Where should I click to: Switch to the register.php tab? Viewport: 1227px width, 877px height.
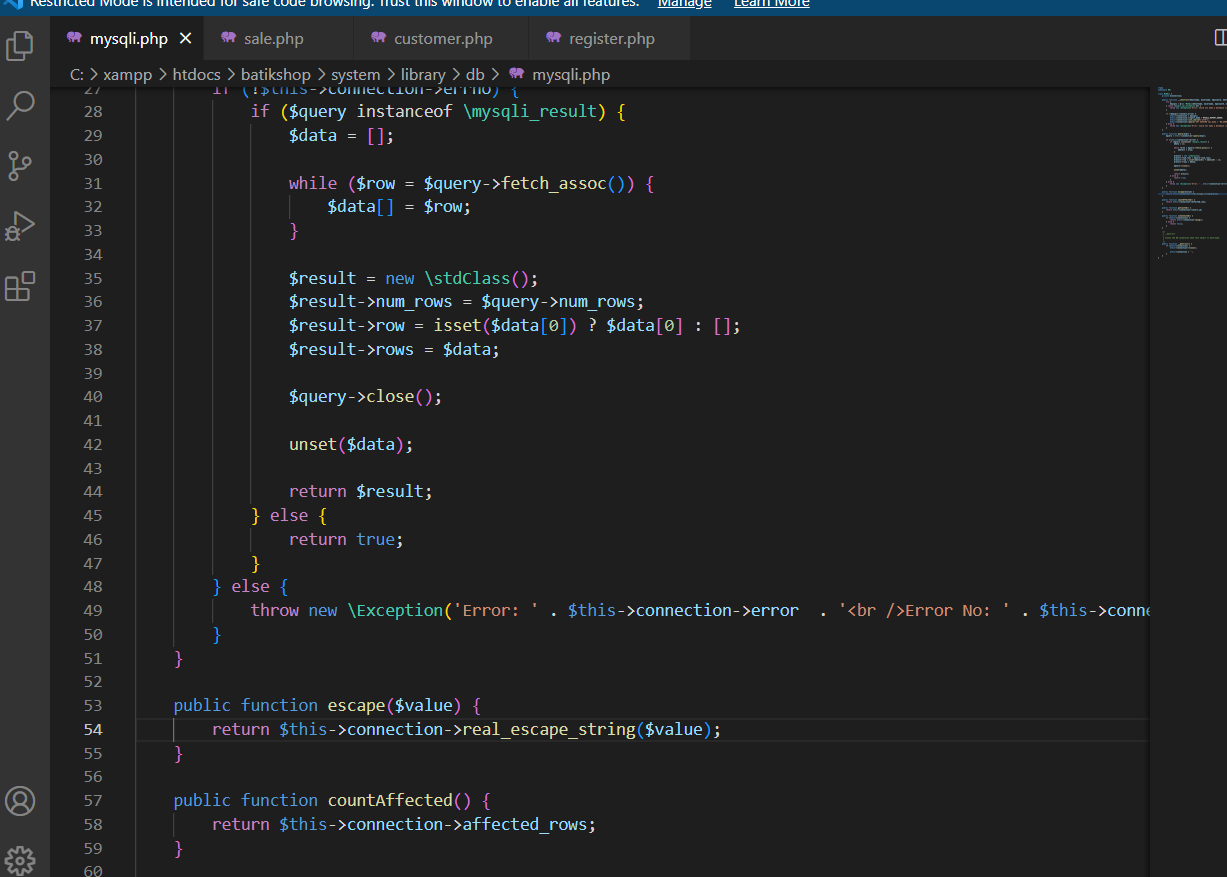tap(610, 39)
